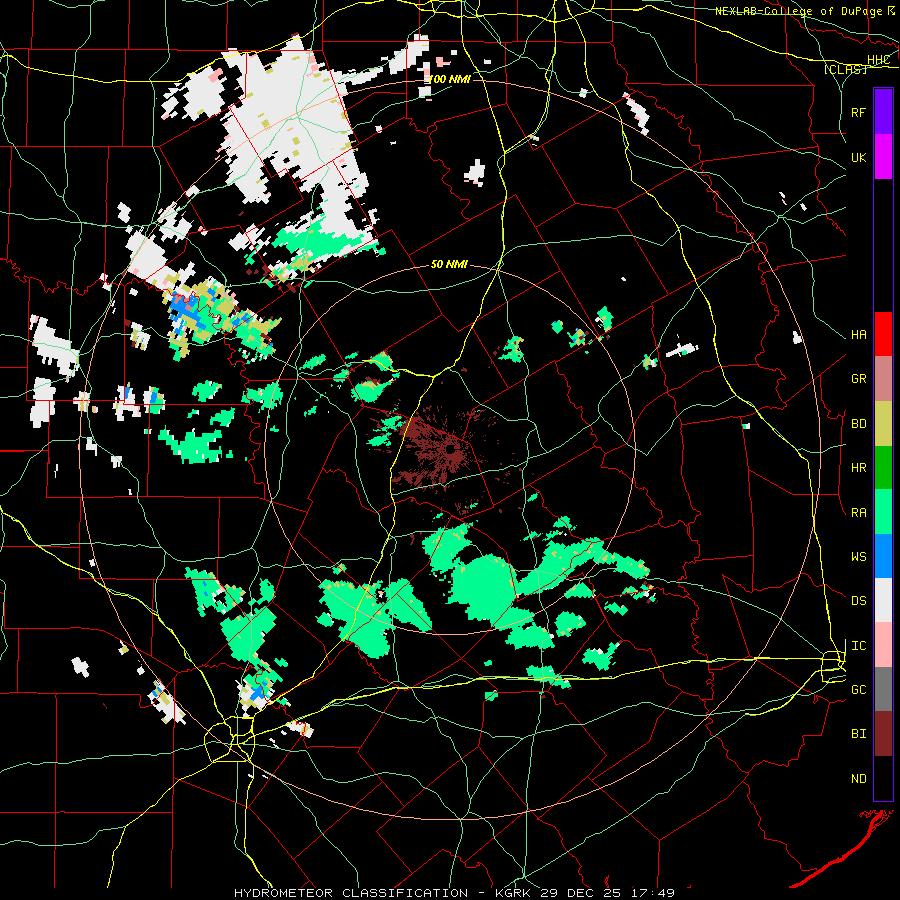
Task: Click the RA legend label
Action: point(858,513)
